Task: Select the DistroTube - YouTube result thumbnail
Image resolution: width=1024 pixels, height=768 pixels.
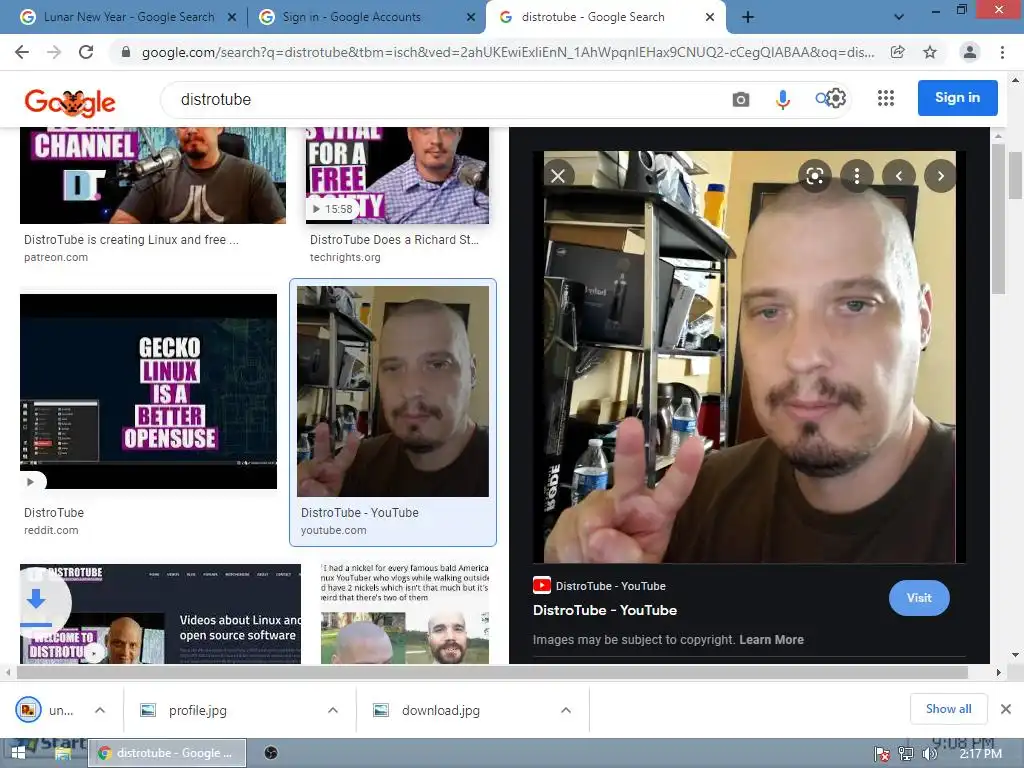Action: pos(392,391)
